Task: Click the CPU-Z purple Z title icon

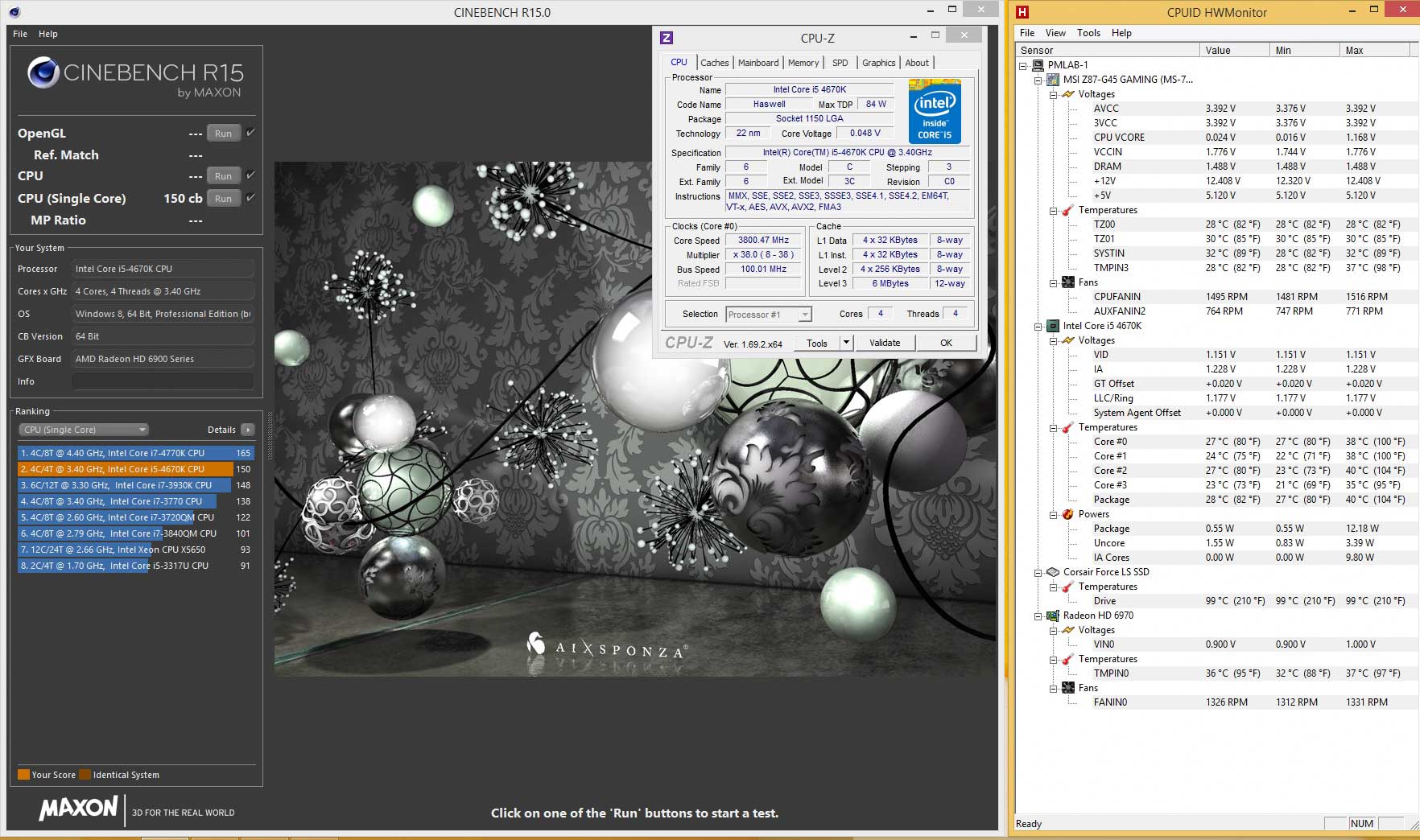Action: (x=667, y=38)
